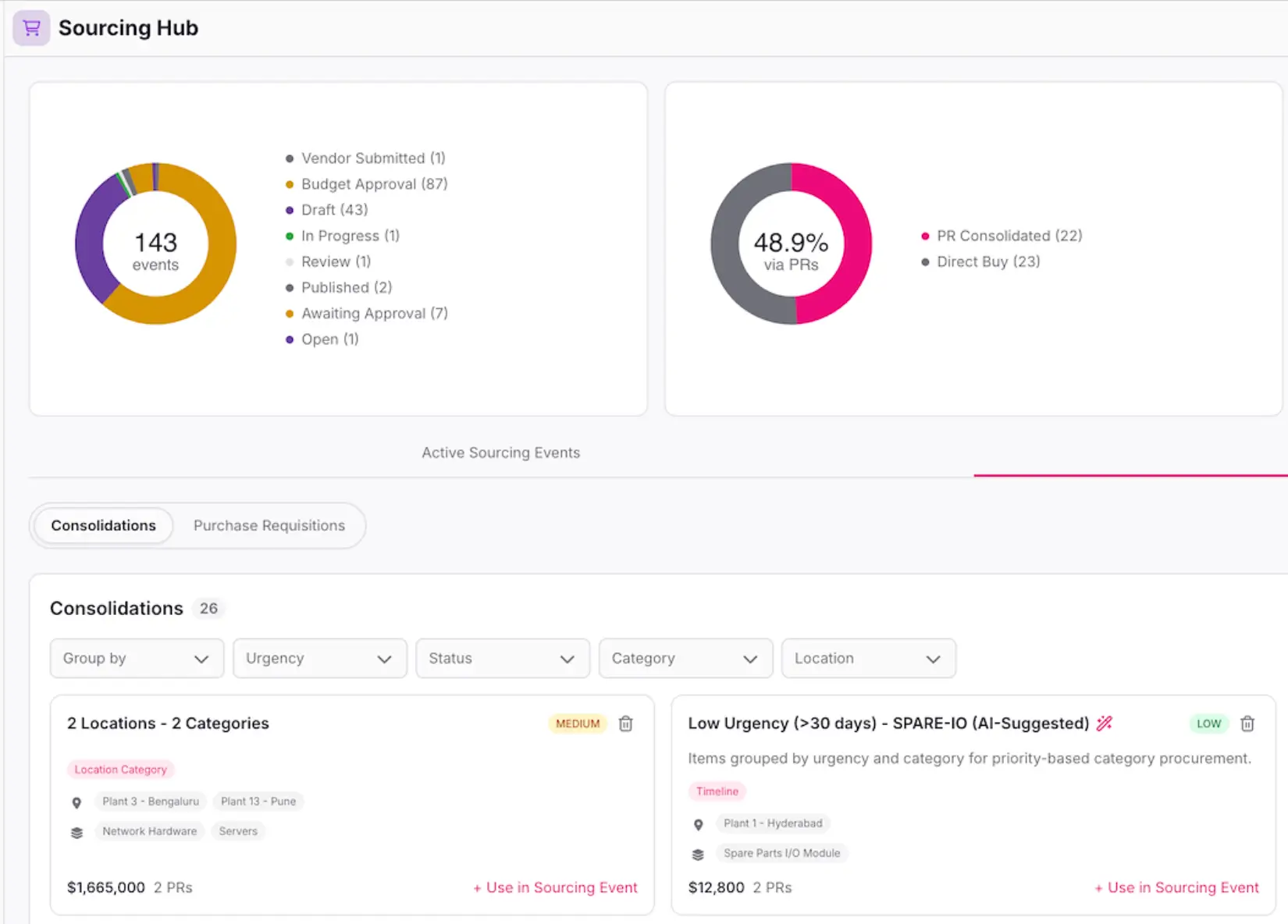Expand the Urgency filter dropdown

pyautogui.click(x=320, y=658)
